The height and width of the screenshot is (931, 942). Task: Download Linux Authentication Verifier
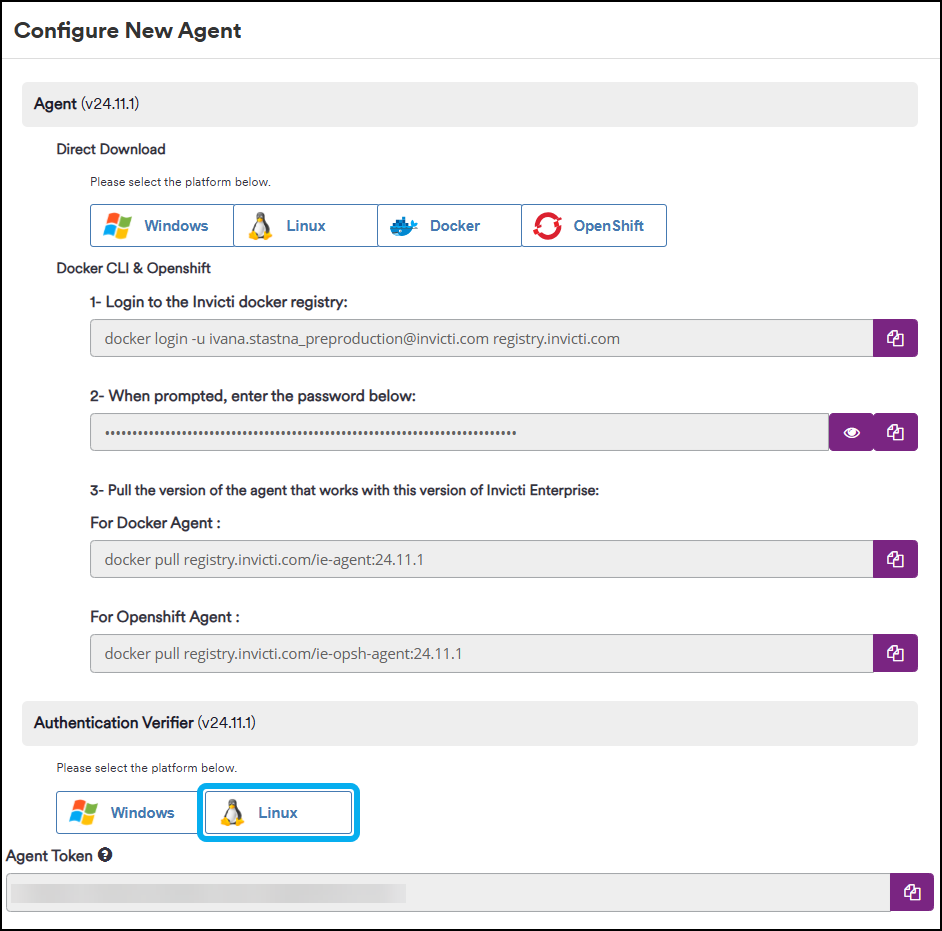pyautogui.click(x=278, y=812)
